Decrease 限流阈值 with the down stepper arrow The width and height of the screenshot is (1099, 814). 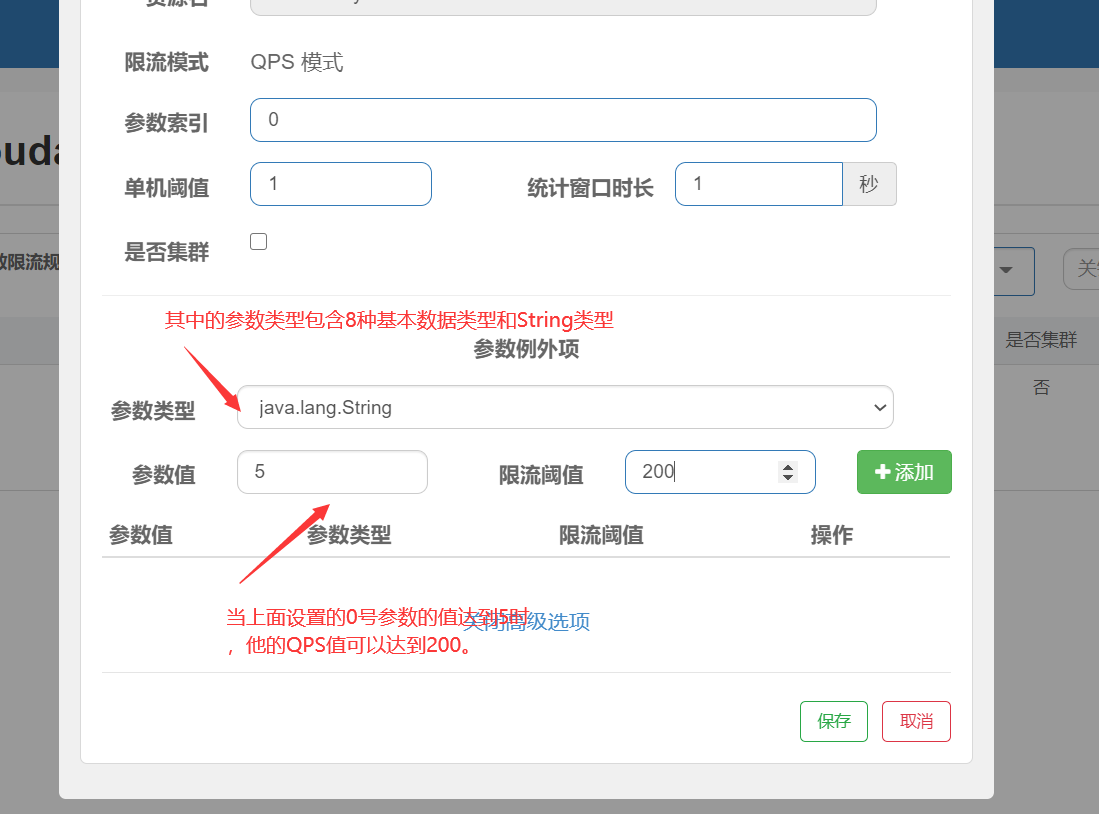(788, 477)
